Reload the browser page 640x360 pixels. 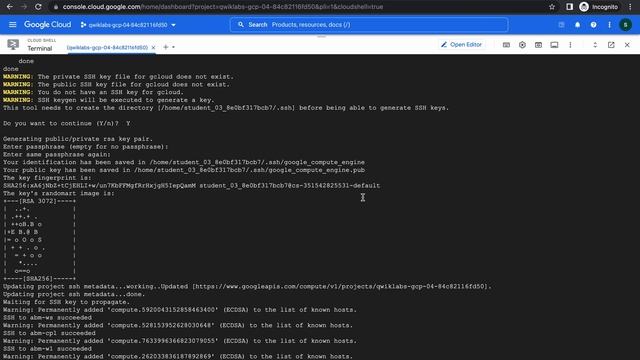[38, 7]
